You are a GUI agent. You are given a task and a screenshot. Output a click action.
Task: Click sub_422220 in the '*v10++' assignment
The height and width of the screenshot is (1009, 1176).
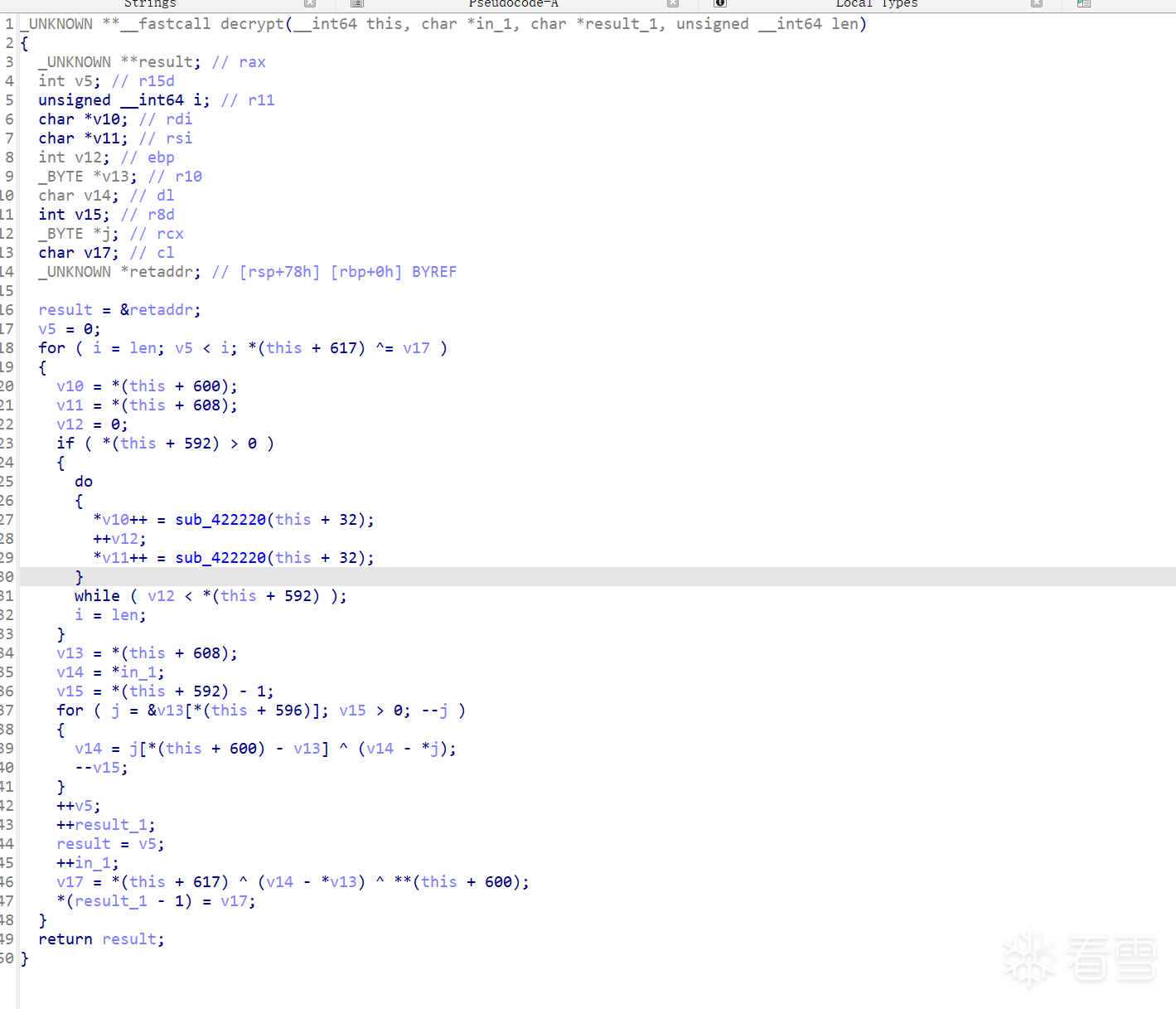click(x=220, y=520)
